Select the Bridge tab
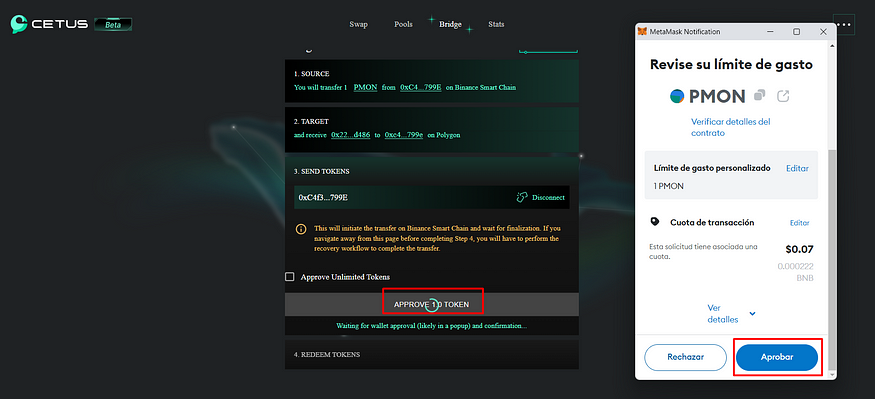This screenshot has width=875, height=399. [450, 25]
